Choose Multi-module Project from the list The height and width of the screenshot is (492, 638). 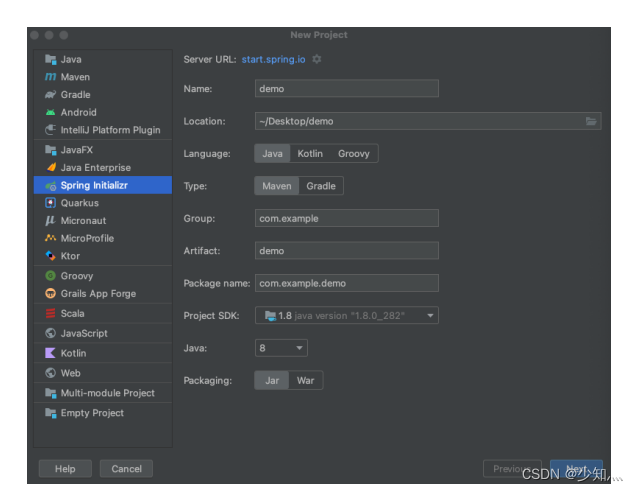[x=103, y=393]
